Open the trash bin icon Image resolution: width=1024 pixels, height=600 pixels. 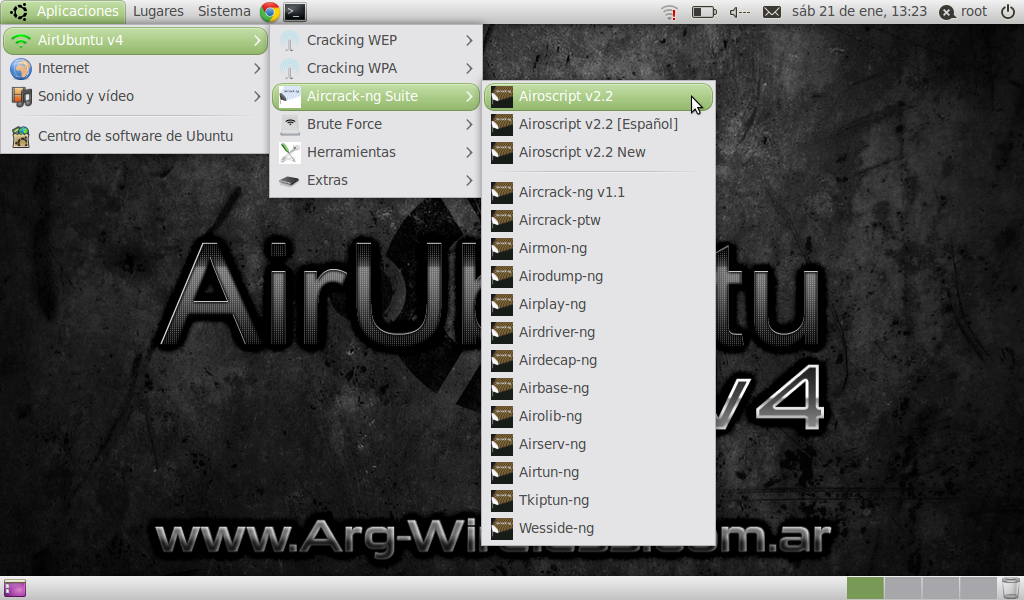pyautogui.click(x=1010, y=588)
